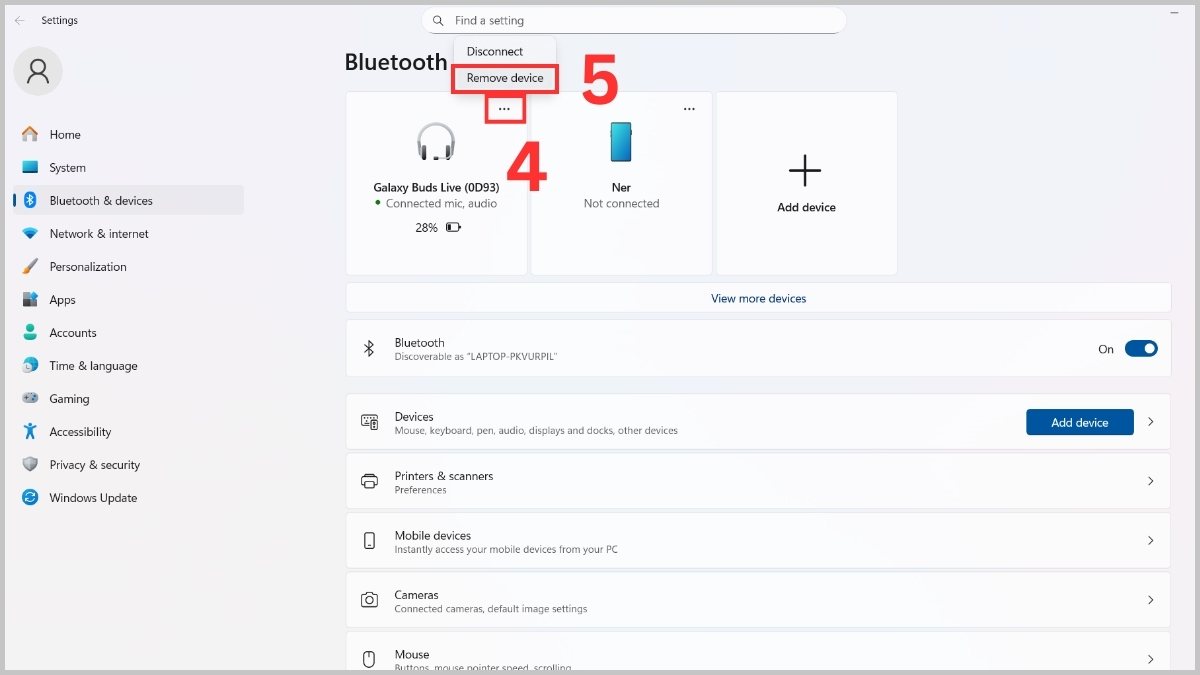Click the Connected mic, audio status text
Viewport: 1200px width, 675px height.
click(x=441, y=203)
